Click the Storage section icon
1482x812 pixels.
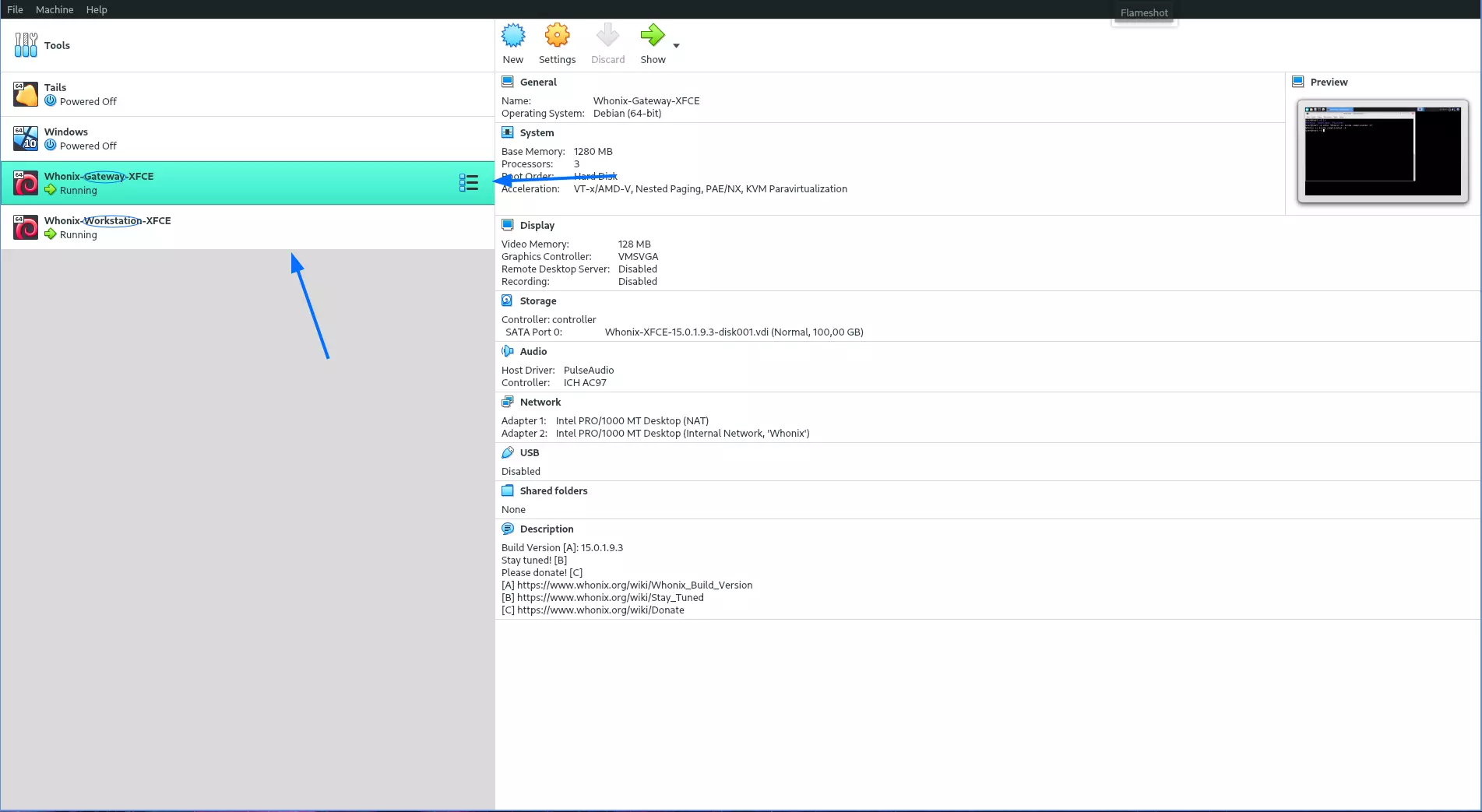pyautogui.click(x=508, y=301)
